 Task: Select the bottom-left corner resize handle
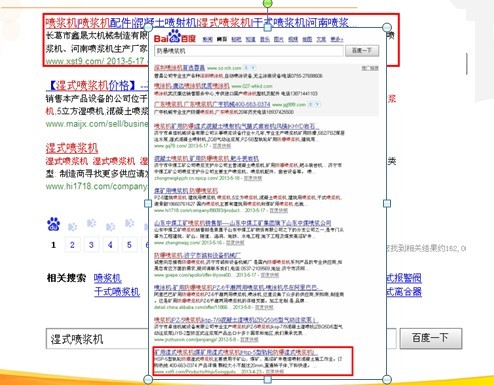tap(148, 379)
